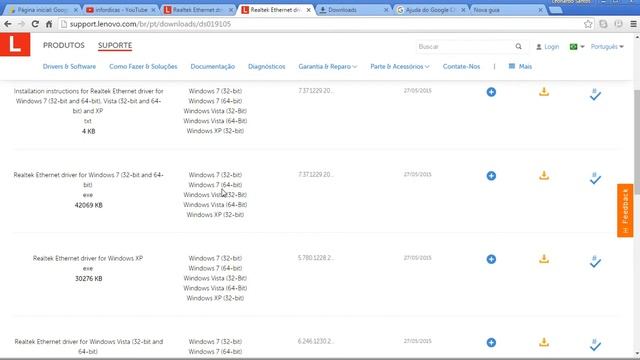Screen dimensions: 640x360
Task: Switch to Infordicas YouTube tab
Action: coord(121,10)
